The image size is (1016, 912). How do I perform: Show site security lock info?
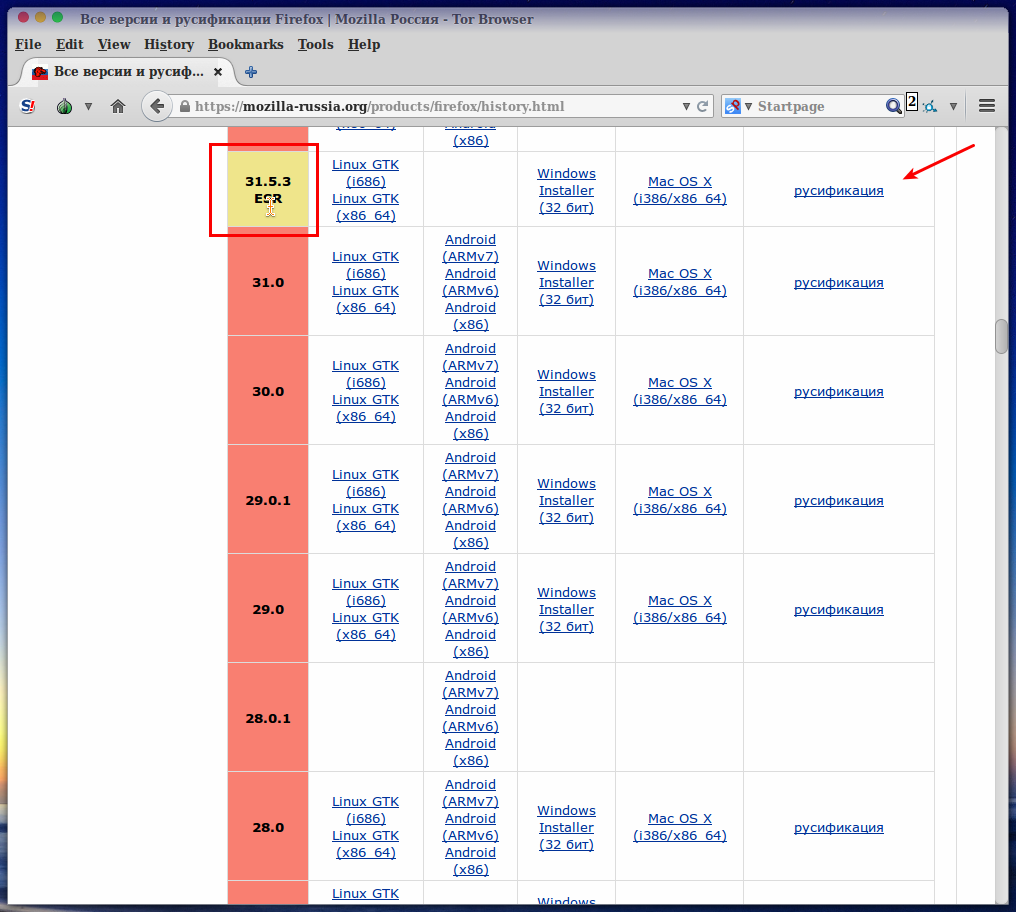[x=185, y=106]
